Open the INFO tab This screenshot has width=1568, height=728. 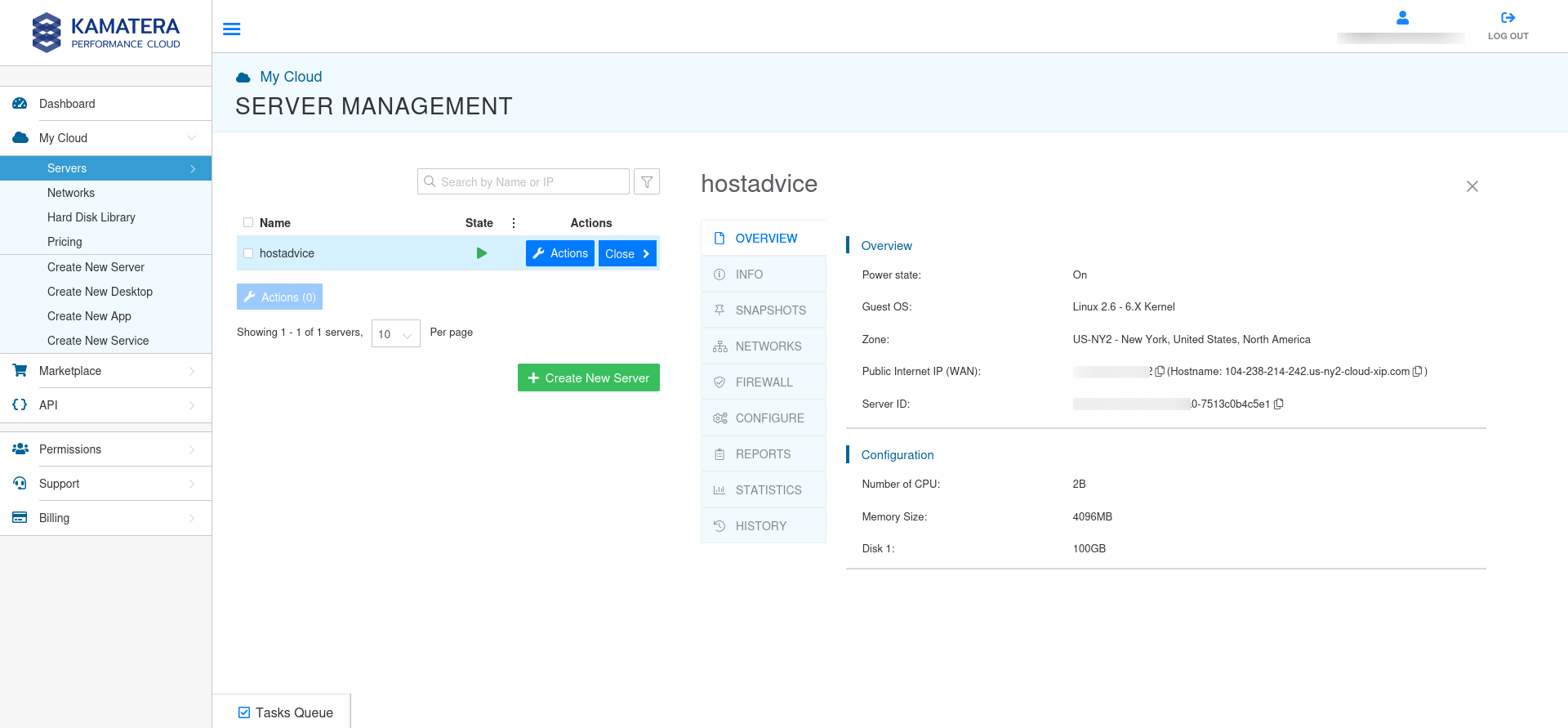click(x=764, y=275)
